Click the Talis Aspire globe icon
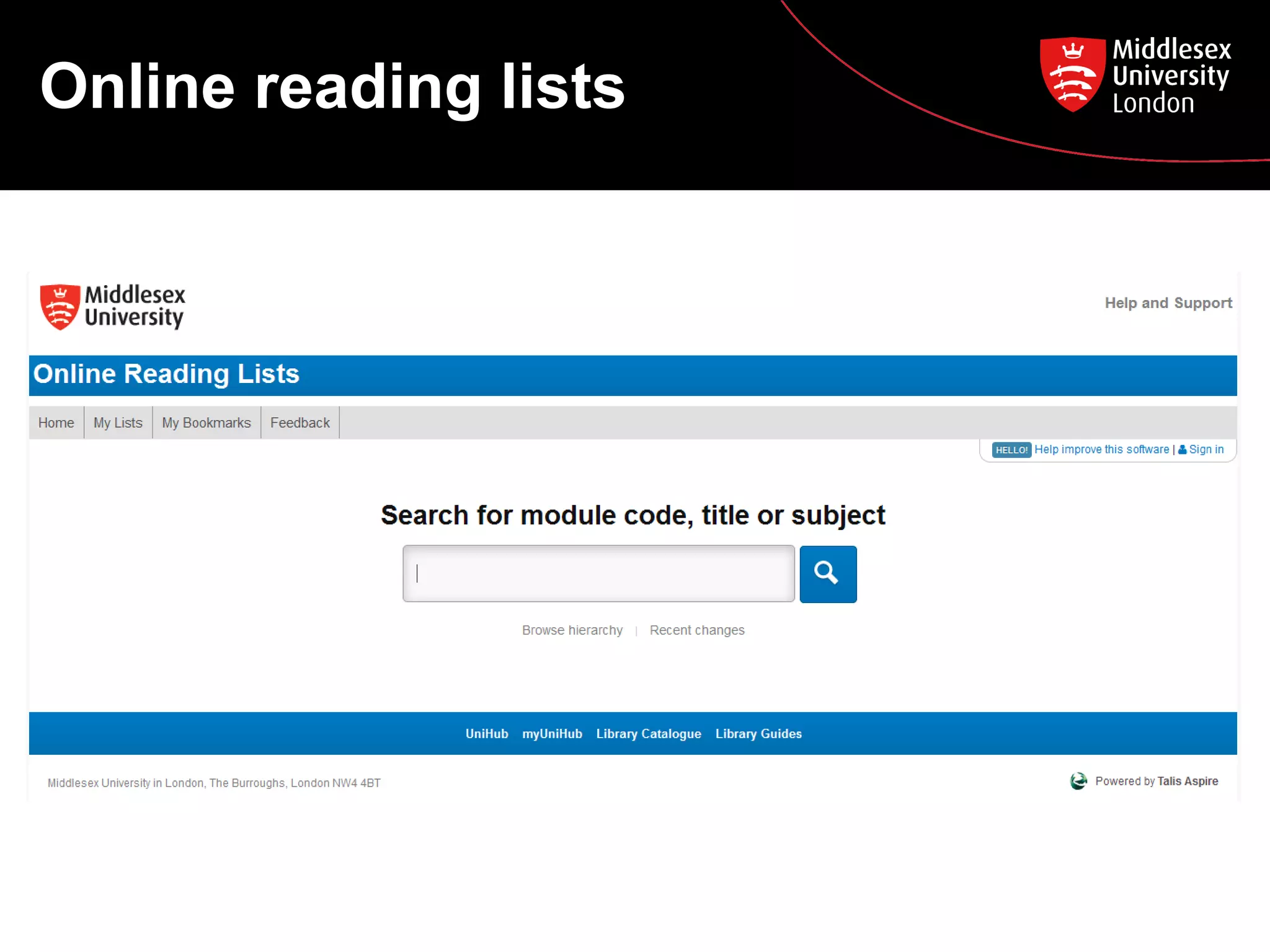Screen dimensions: 1270x952 [x=1078, y=781]
